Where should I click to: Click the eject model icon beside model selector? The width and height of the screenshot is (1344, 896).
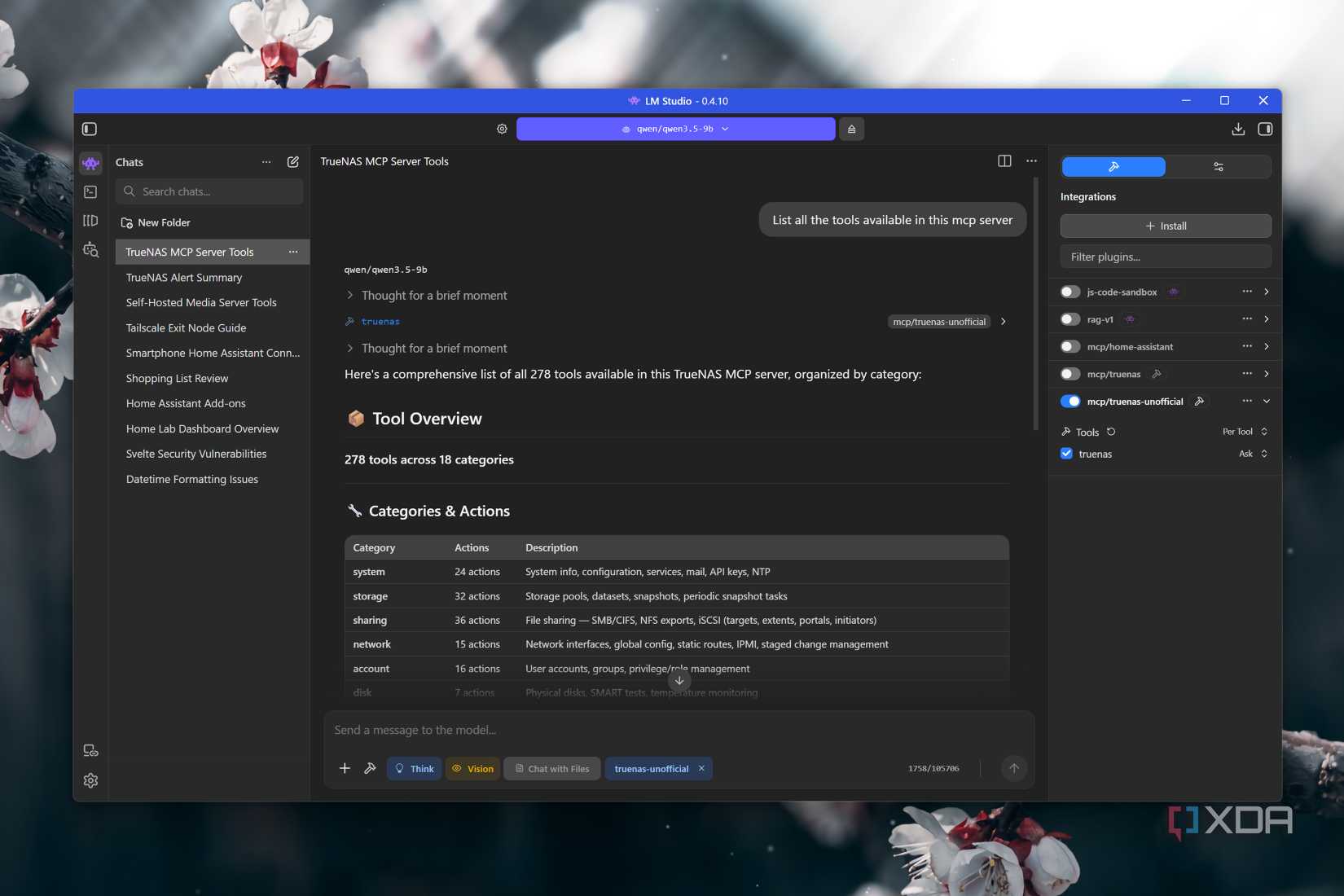850,129
